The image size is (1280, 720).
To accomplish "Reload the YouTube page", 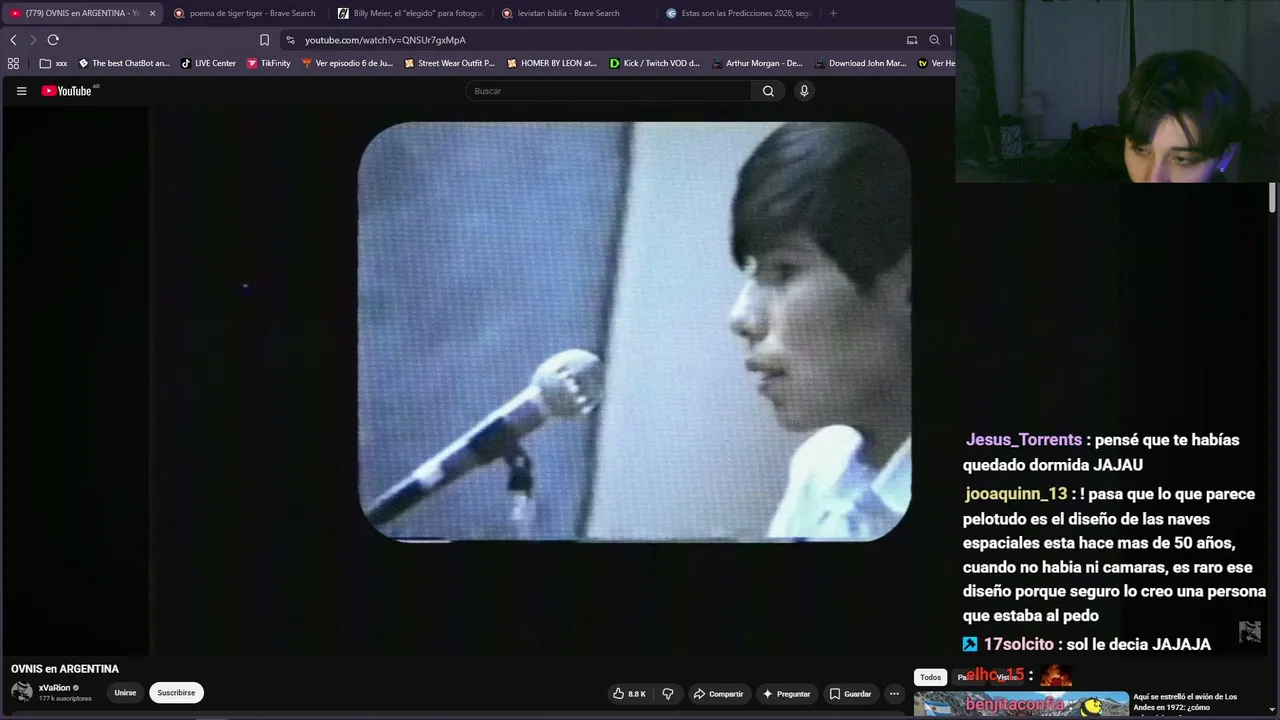I will (x=53, y=40).
